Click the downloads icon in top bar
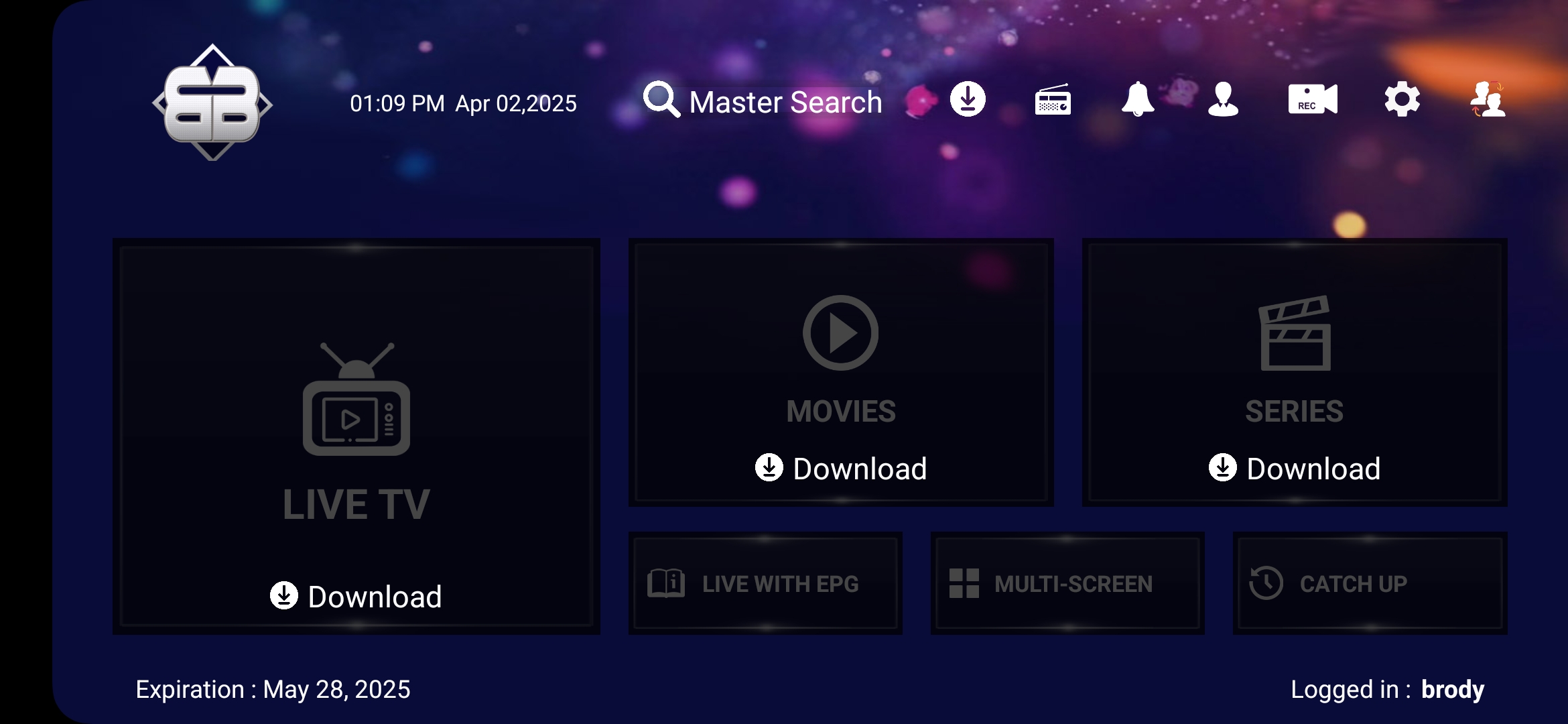 pyautogui.click(x=968, y=100)
